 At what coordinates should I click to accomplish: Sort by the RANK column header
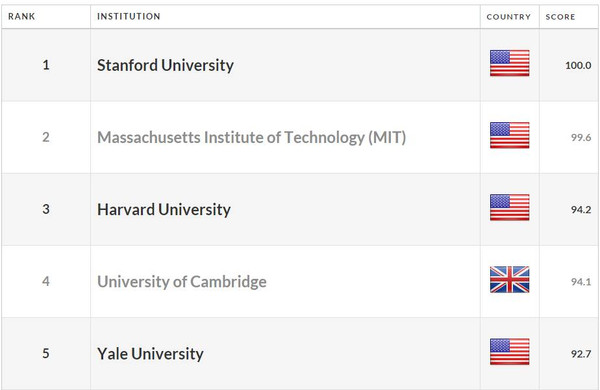(x=21, y=16)
